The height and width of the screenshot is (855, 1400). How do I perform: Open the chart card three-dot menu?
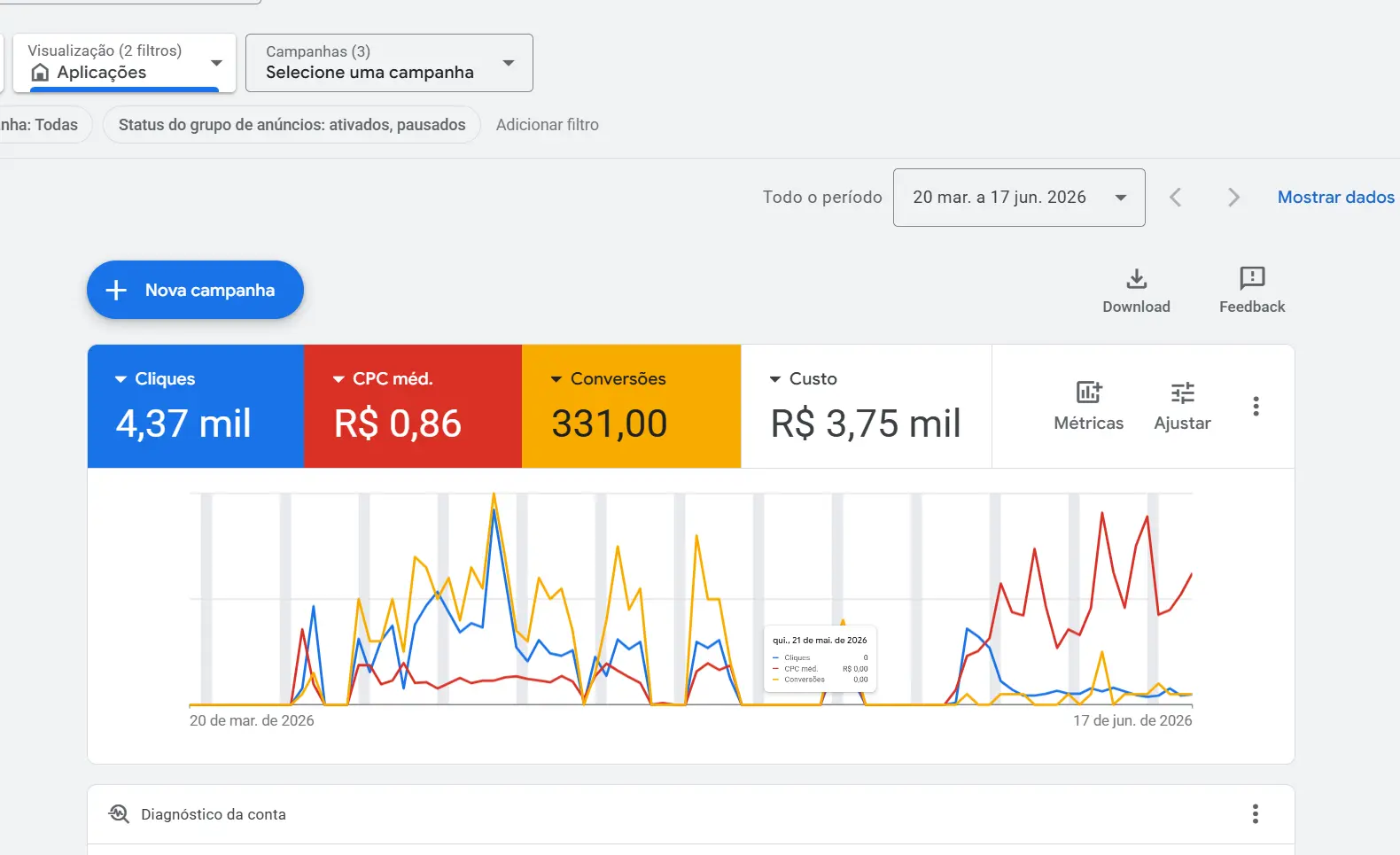[1256, 406]
